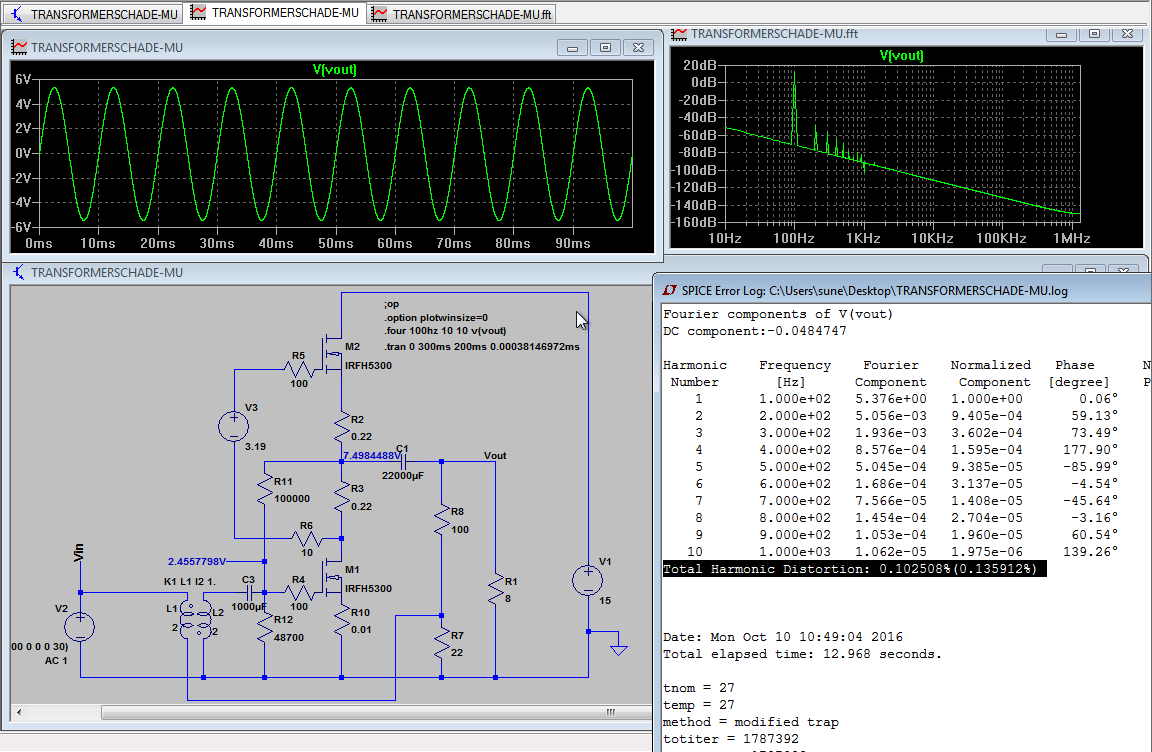Viewport: 1152px width, 752px height.
Task: Select resistor R5 symbol
Action: coord(299,370)
